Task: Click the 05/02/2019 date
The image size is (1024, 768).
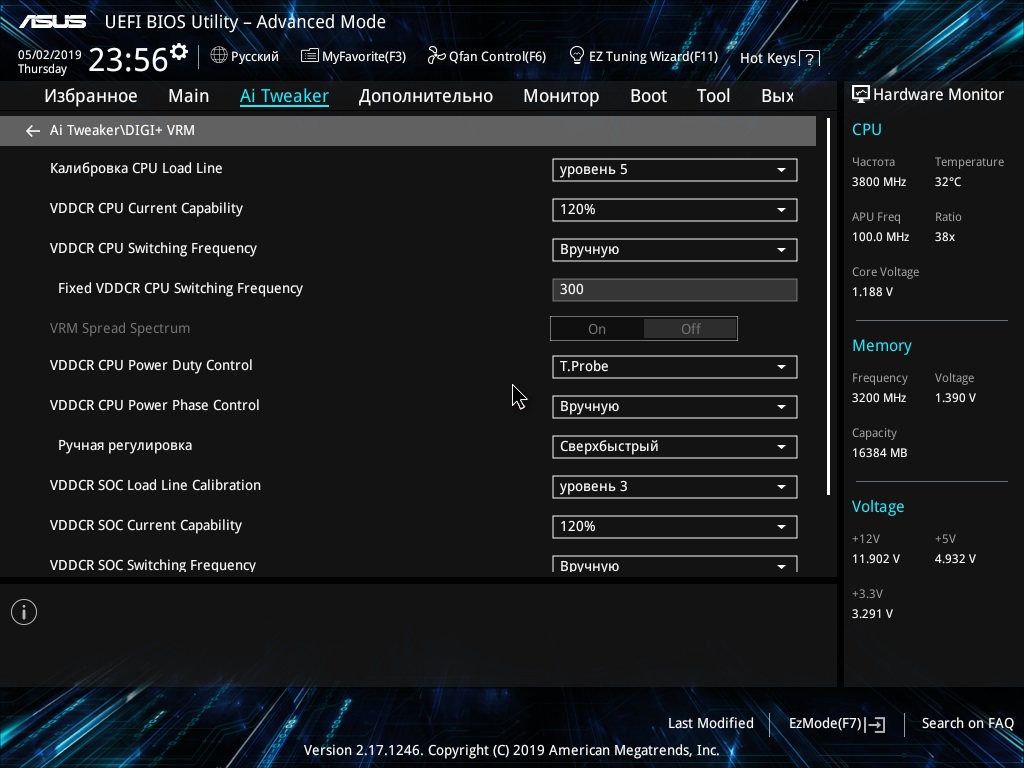Action: click(x=50, y=55)
